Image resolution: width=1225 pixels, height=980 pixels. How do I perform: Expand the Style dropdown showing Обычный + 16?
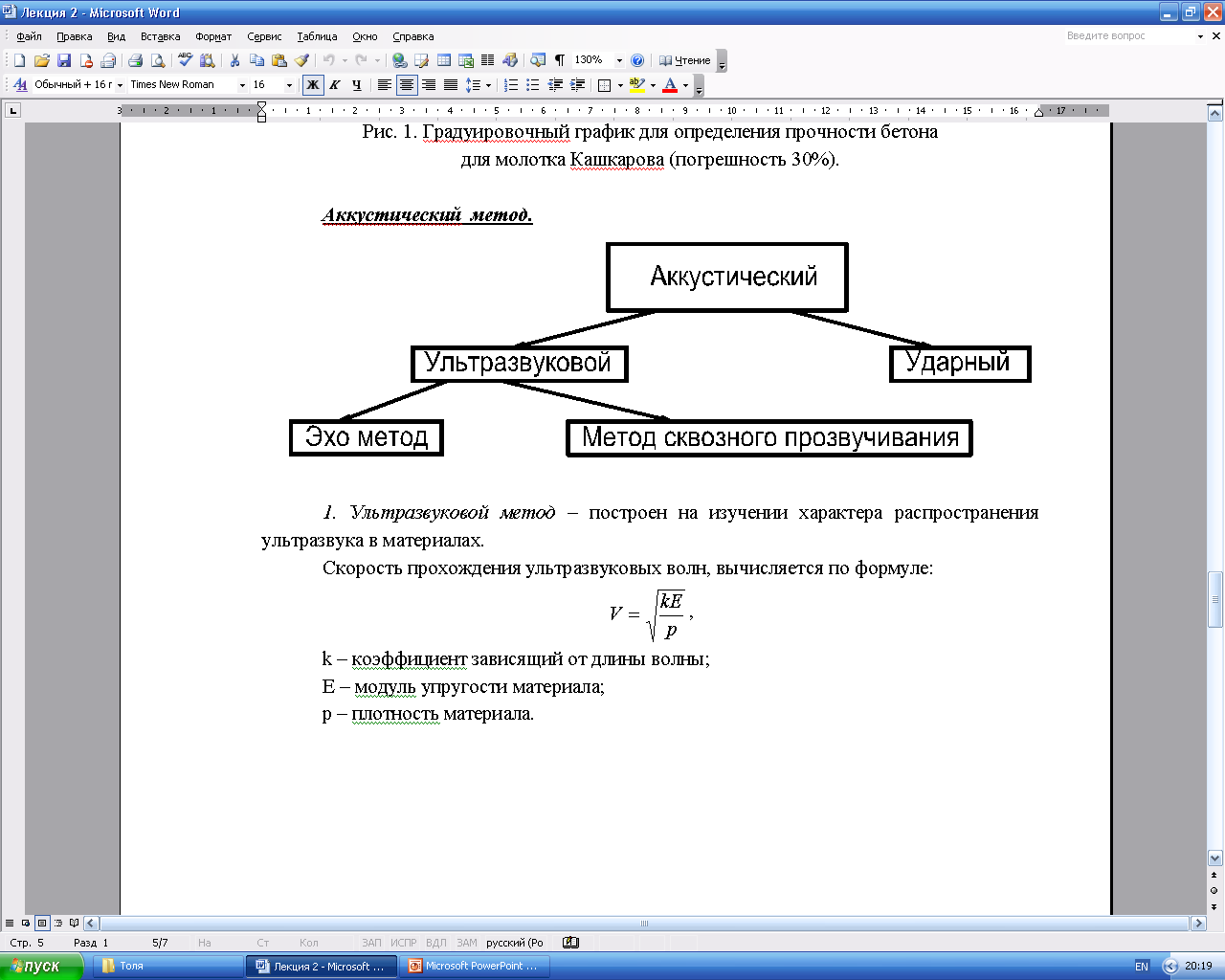point(121,85)
